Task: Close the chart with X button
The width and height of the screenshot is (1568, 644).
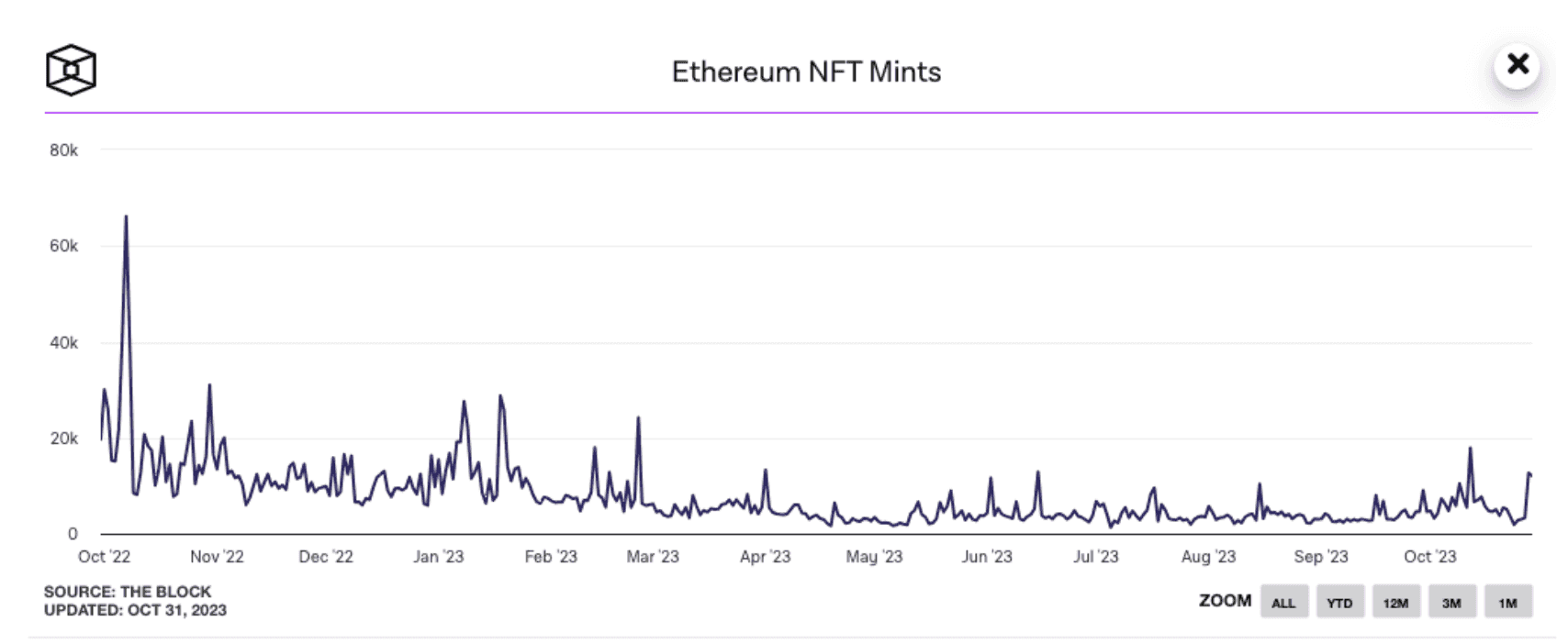Action: (x=1517, y=64)
